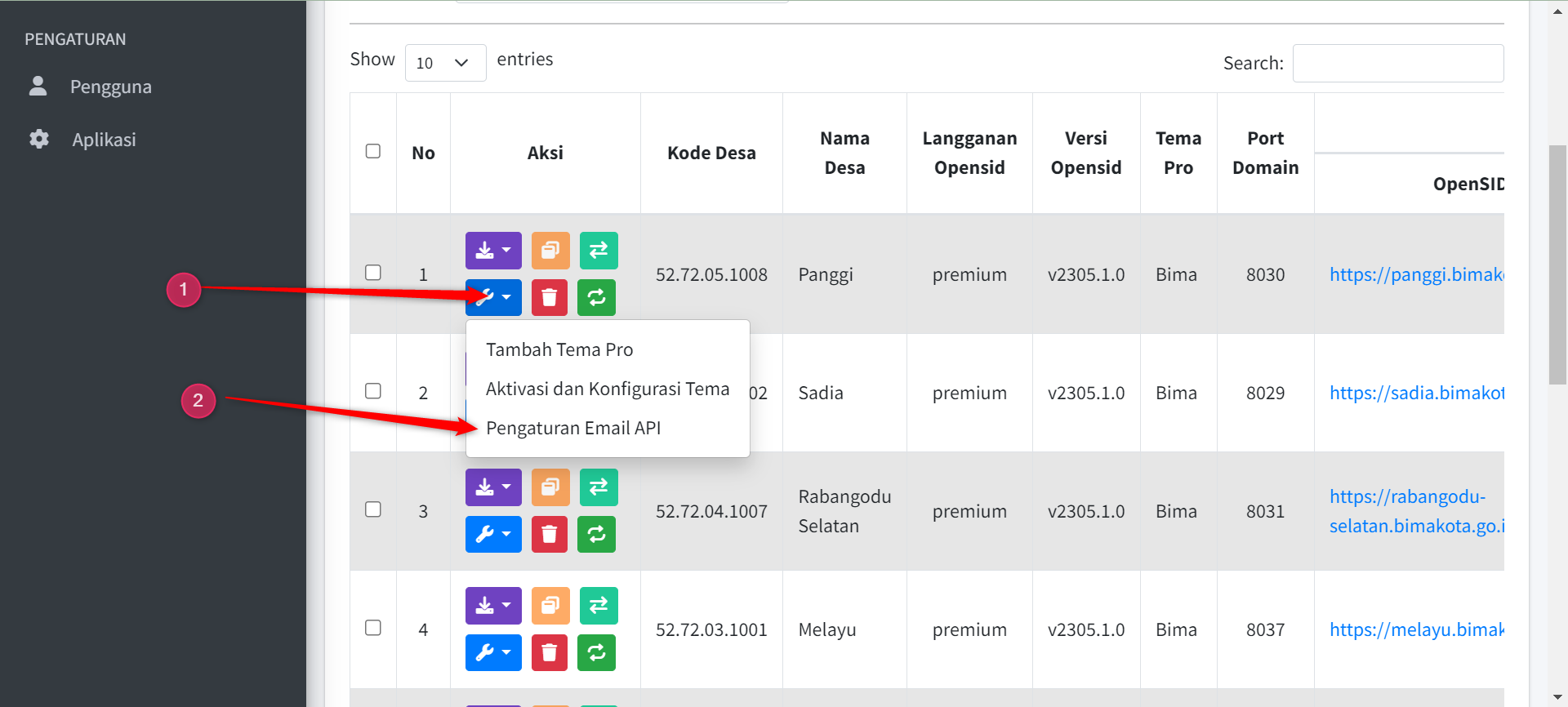Click the vertical page scrollbar thumb
Viewport: 1568px width, 707px height.
pyautogui.click(x=1557, y=265)
